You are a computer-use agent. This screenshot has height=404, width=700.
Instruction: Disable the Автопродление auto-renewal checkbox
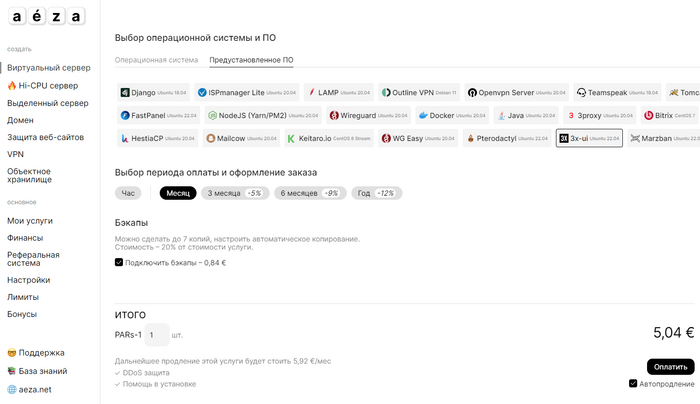[x=633, y=383]
